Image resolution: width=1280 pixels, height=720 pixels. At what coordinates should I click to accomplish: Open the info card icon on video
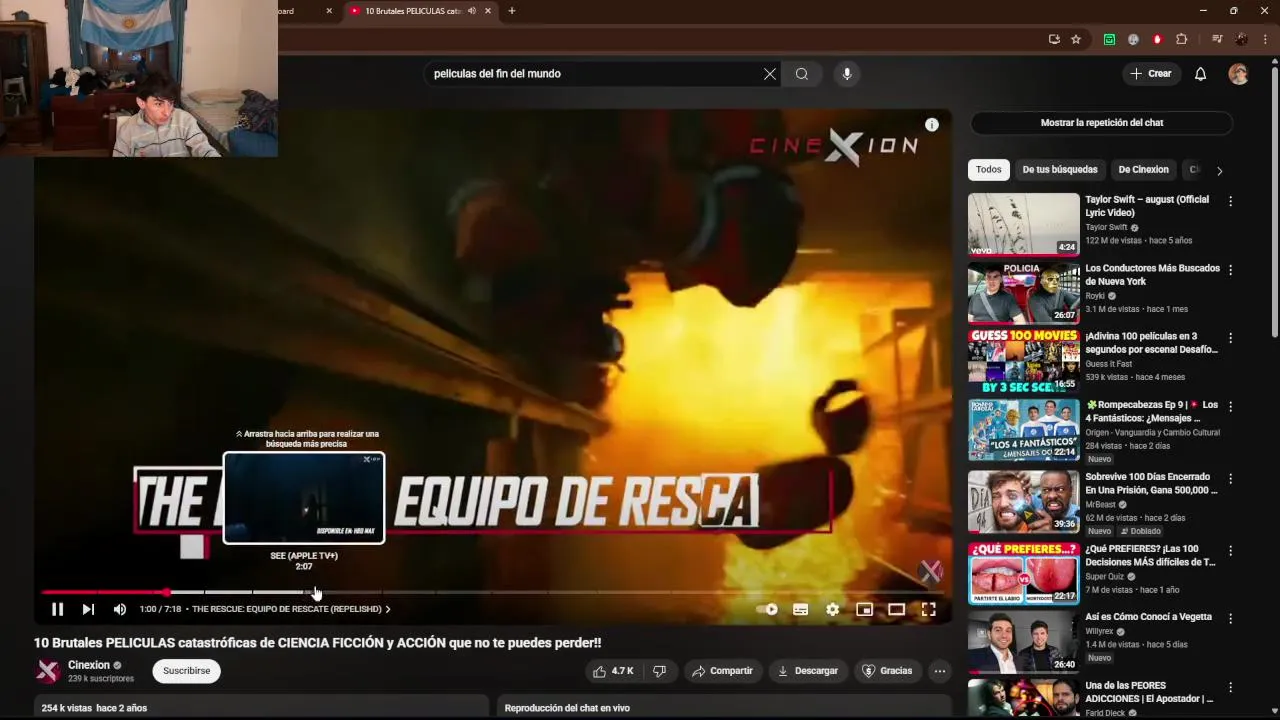(x=932, y=125)
